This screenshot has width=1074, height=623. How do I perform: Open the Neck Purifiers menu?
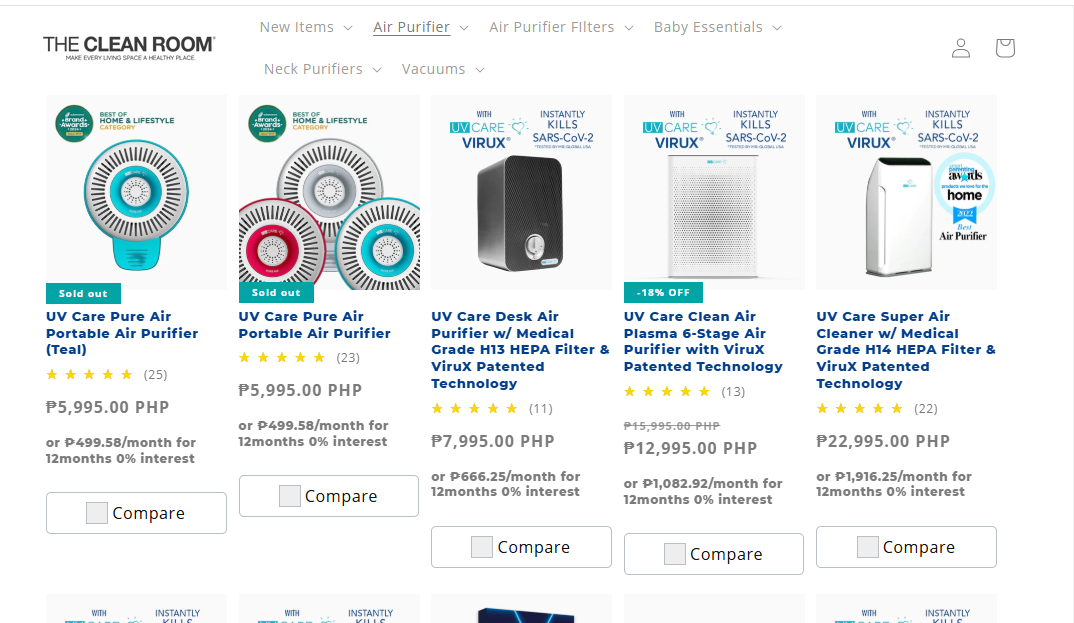coord(322,69)
